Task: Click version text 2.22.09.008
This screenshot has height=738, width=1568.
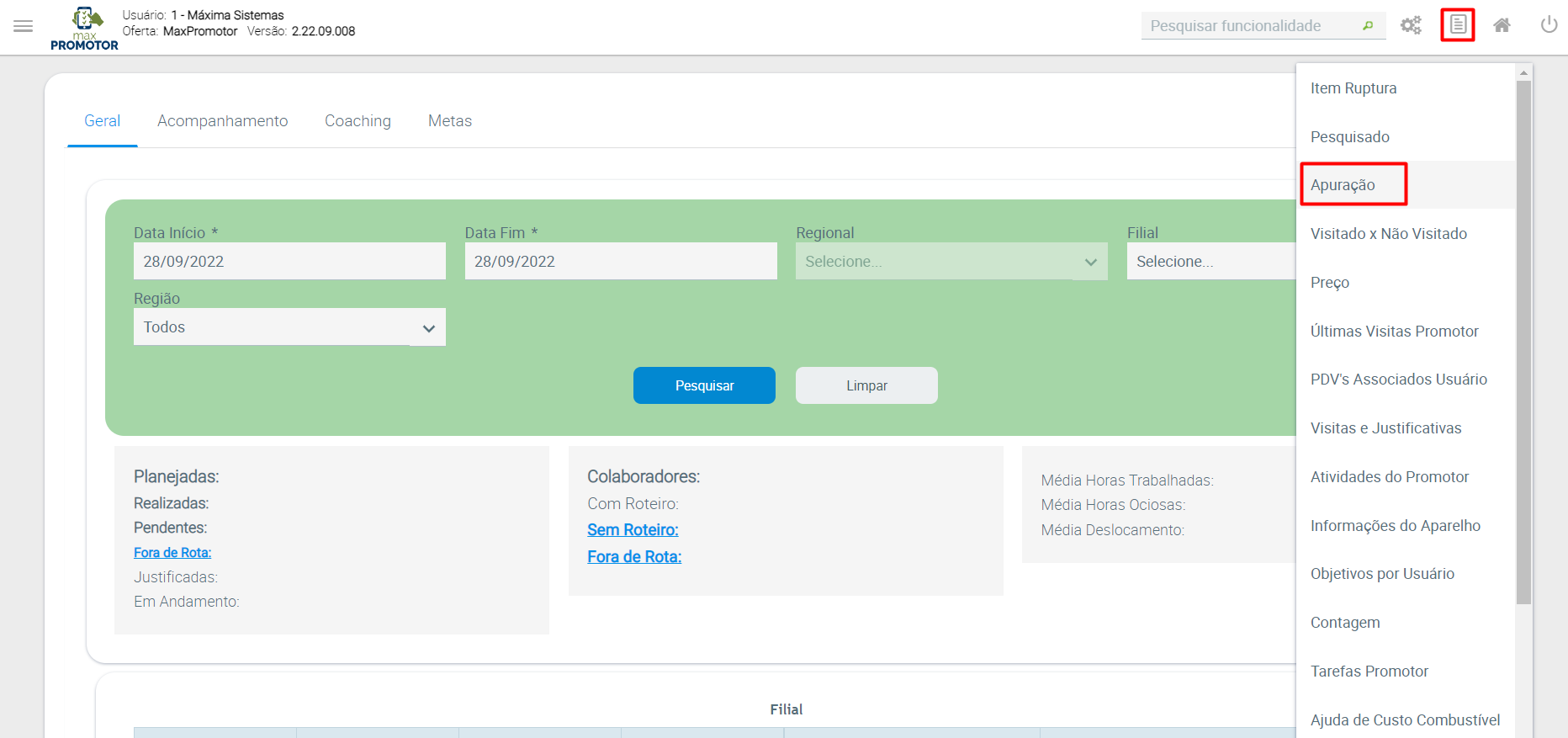Action: pyautogui.click(x=323, y=31)
